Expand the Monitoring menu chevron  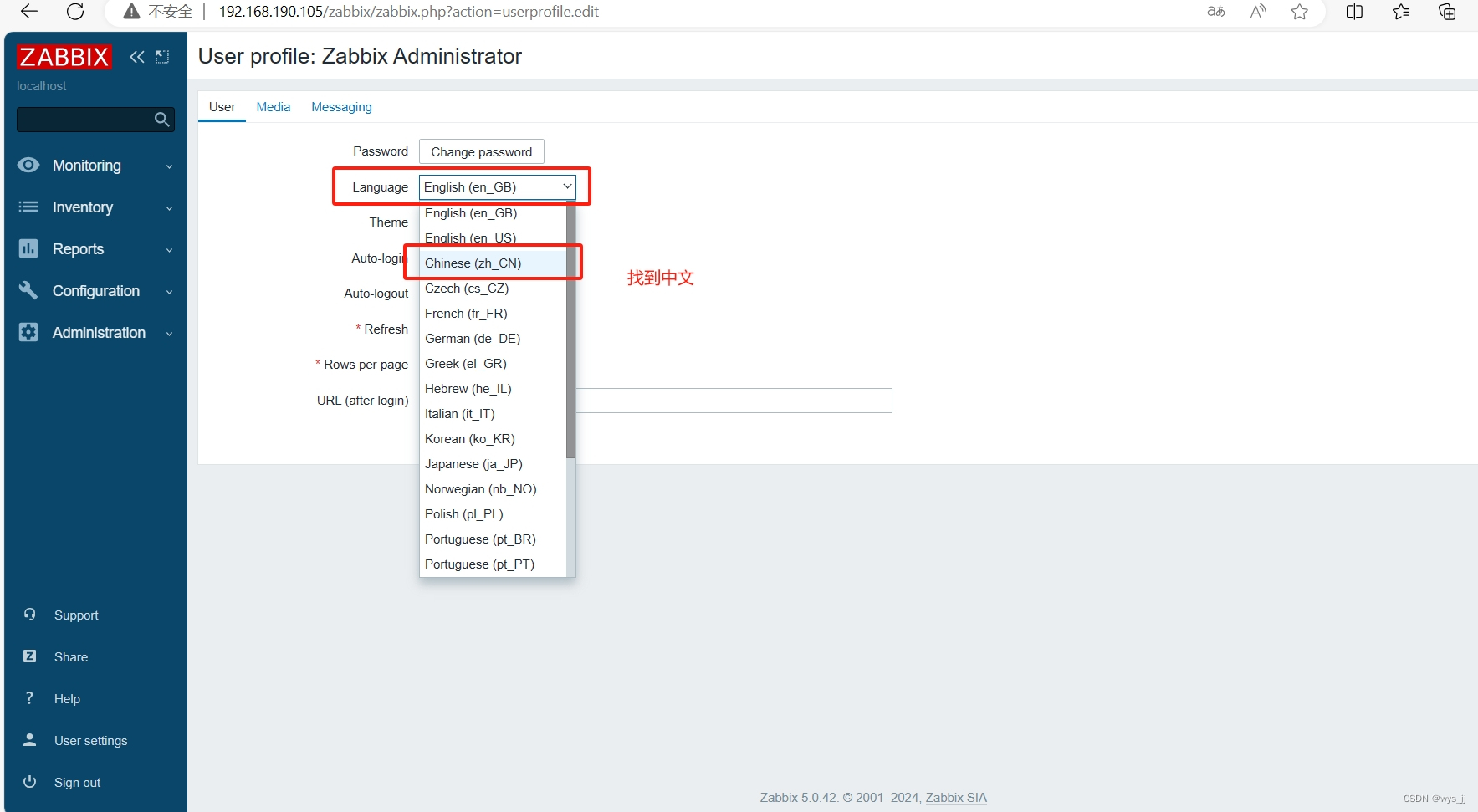(x=169, y=166)
